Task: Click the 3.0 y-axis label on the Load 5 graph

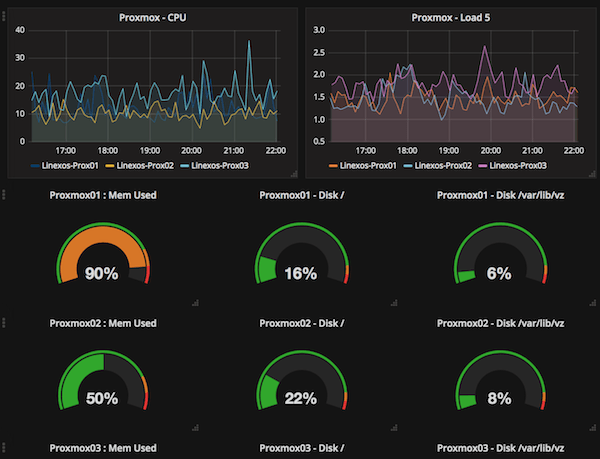Action: click(319, 30)
